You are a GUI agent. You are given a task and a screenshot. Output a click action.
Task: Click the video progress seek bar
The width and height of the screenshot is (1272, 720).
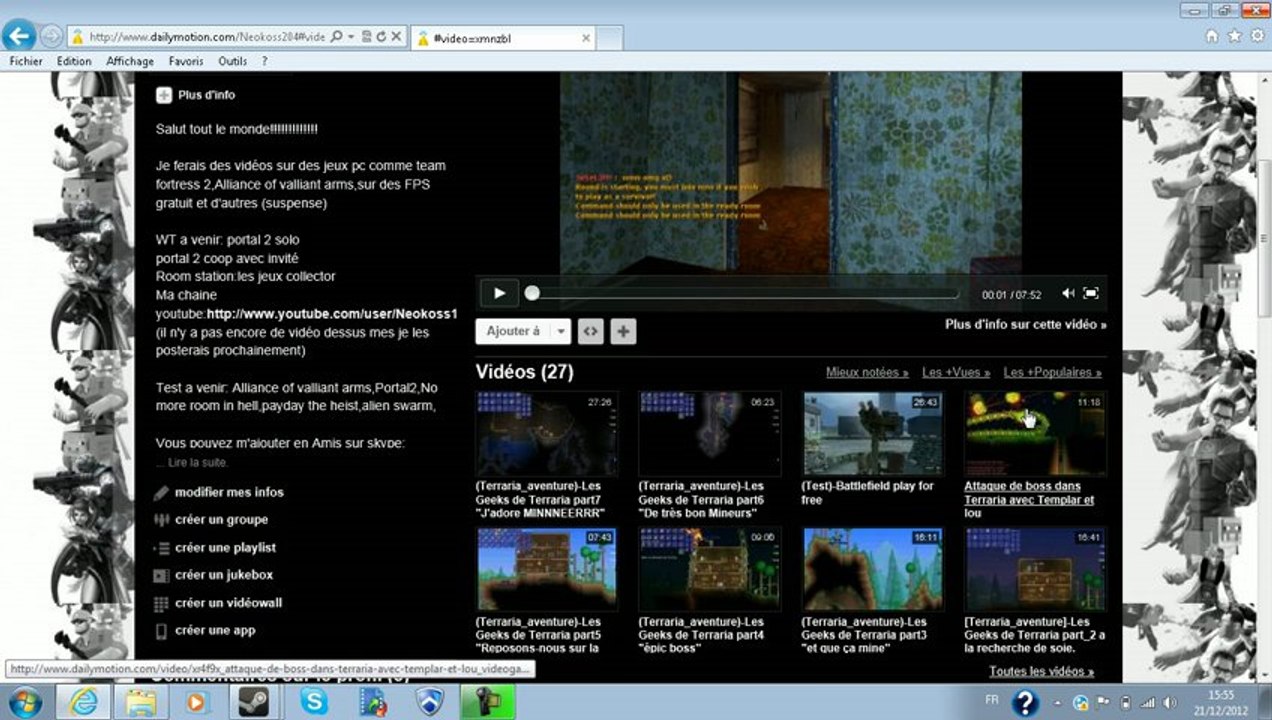point(743,293)
